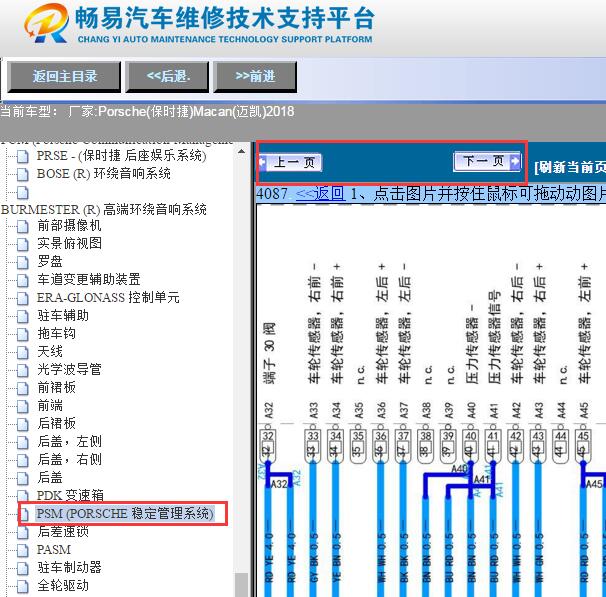The width and height of the screenshot is (606, 597).
Task: Select 拖车钩 entry
Action: 56,333
